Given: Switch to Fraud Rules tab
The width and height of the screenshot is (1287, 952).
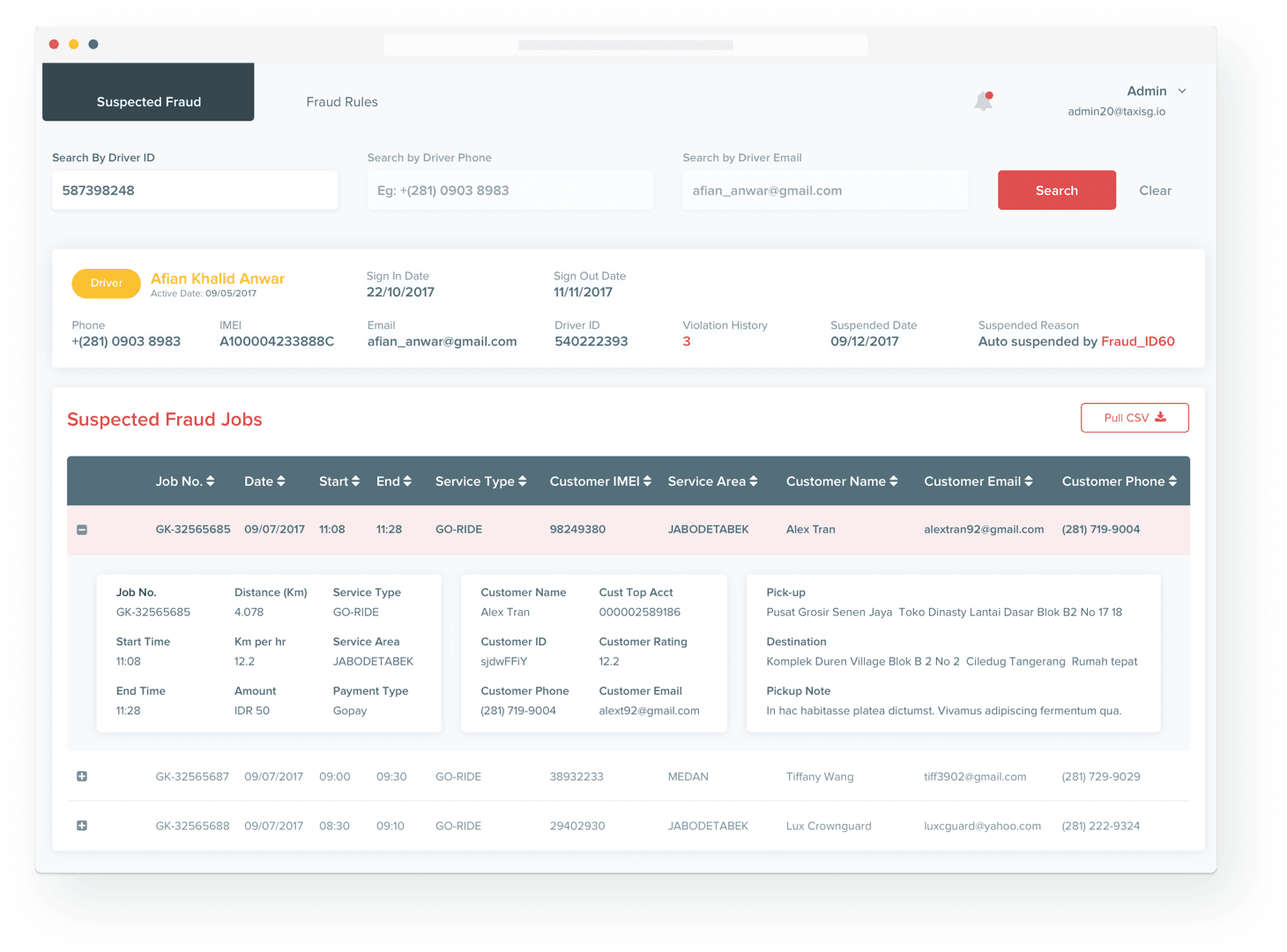Looking at the screenshot, I should point(342,102).
